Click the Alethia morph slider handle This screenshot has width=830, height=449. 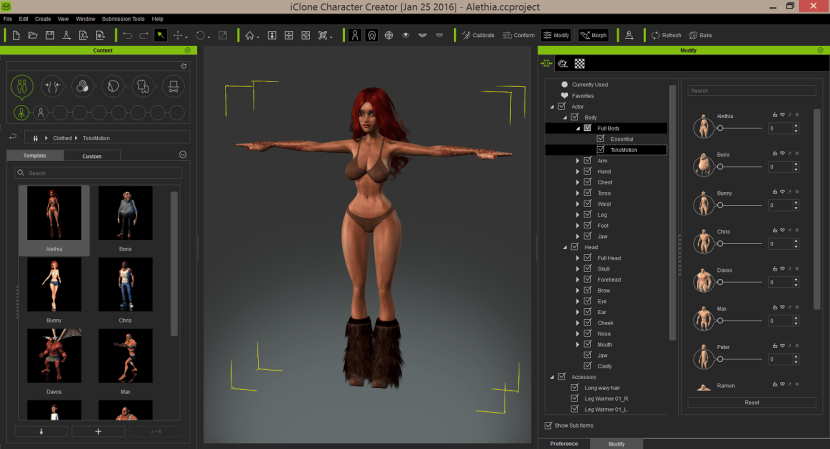pos(720,129)
